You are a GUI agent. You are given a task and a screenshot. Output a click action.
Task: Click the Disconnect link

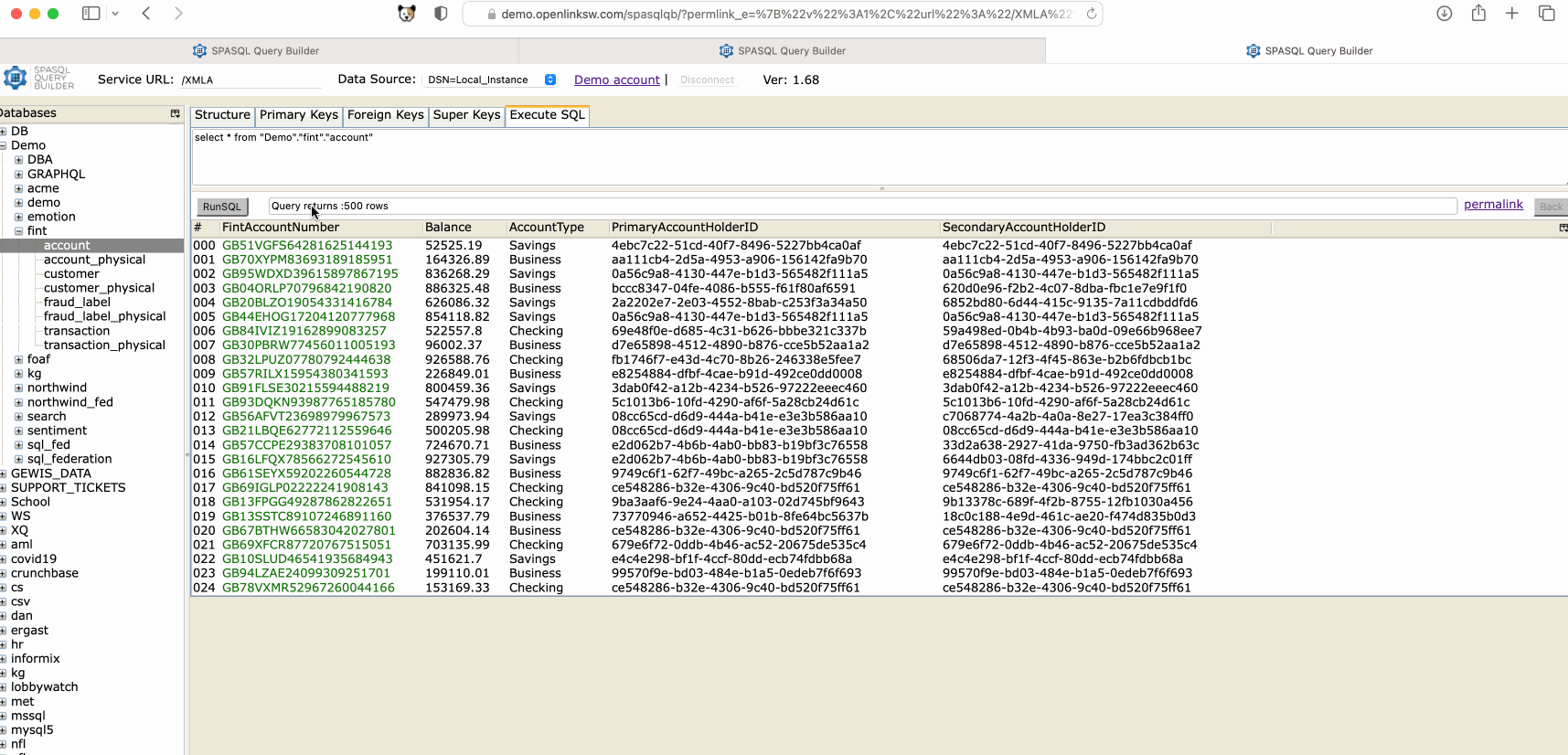point(707,80)
